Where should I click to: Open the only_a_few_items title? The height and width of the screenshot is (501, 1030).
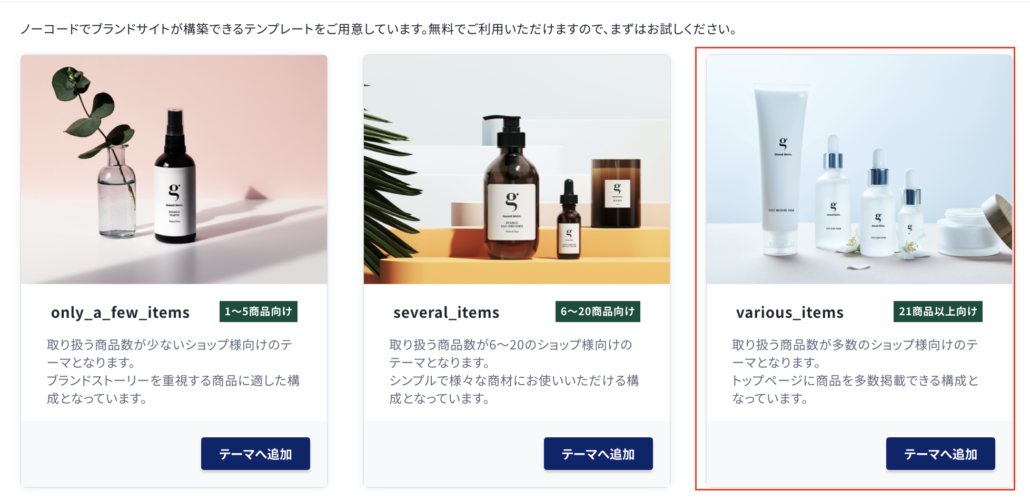click(x=120, y=313)
